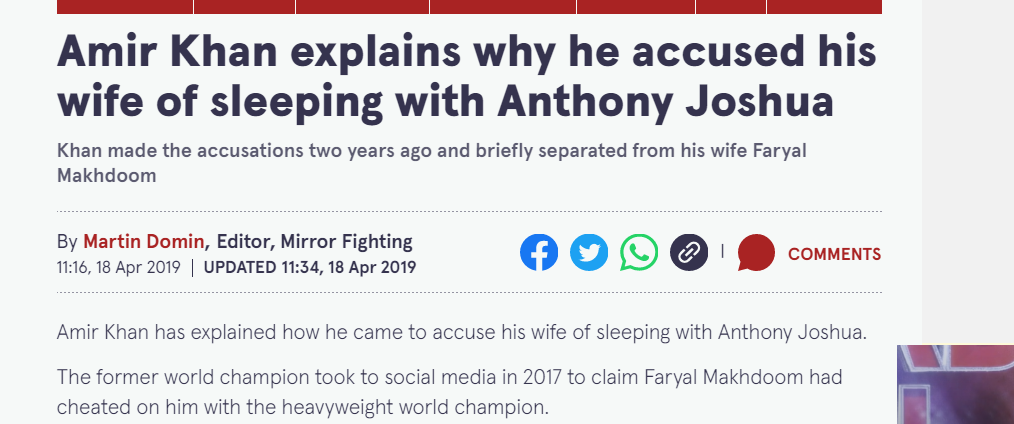Copy article link using chain icon
The height and width of the screenshot is (424, 1014).
(x=689, y=252)
